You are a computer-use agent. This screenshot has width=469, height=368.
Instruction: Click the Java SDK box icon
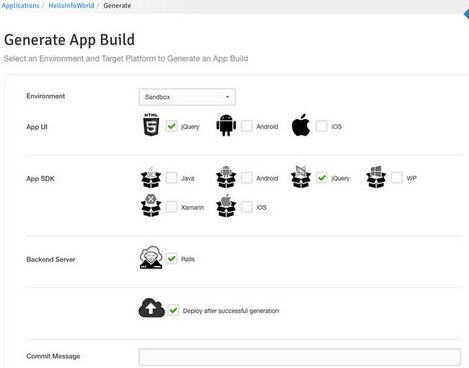point(151,177)
